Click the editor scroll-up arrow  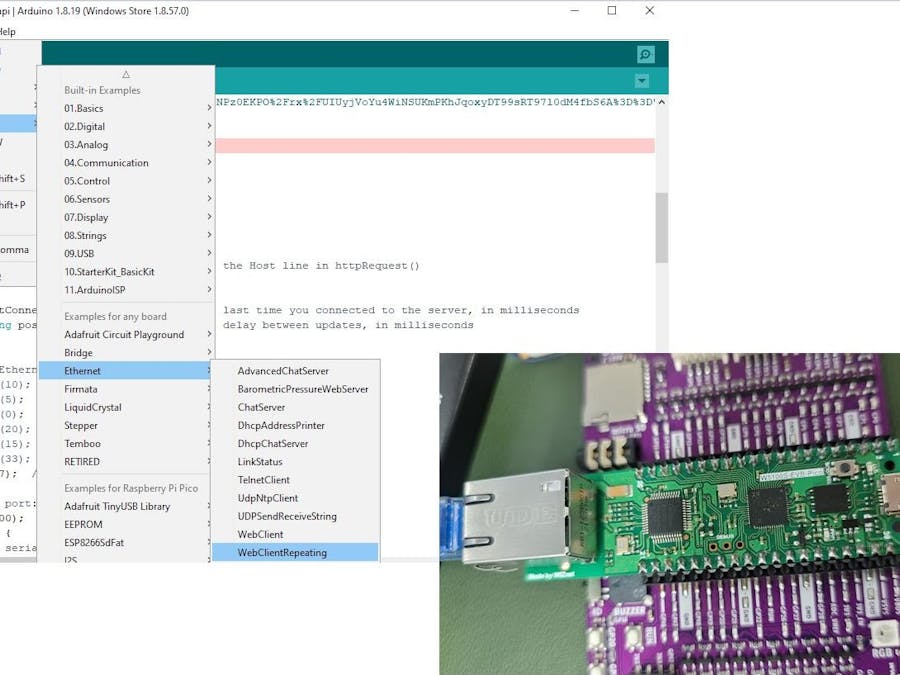pyautogui.click(x=661, y=102)
